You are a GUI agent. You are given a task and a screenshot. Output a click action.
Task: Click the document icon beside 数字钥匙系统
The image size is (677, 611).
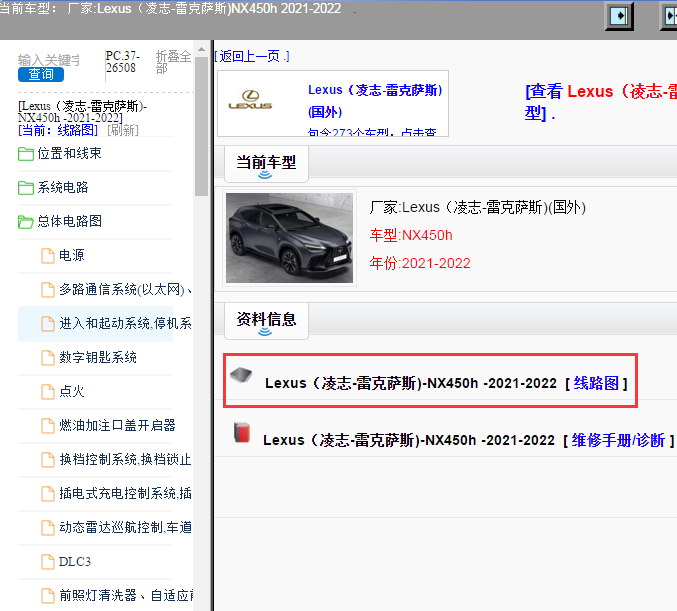(x=47, y=358)
